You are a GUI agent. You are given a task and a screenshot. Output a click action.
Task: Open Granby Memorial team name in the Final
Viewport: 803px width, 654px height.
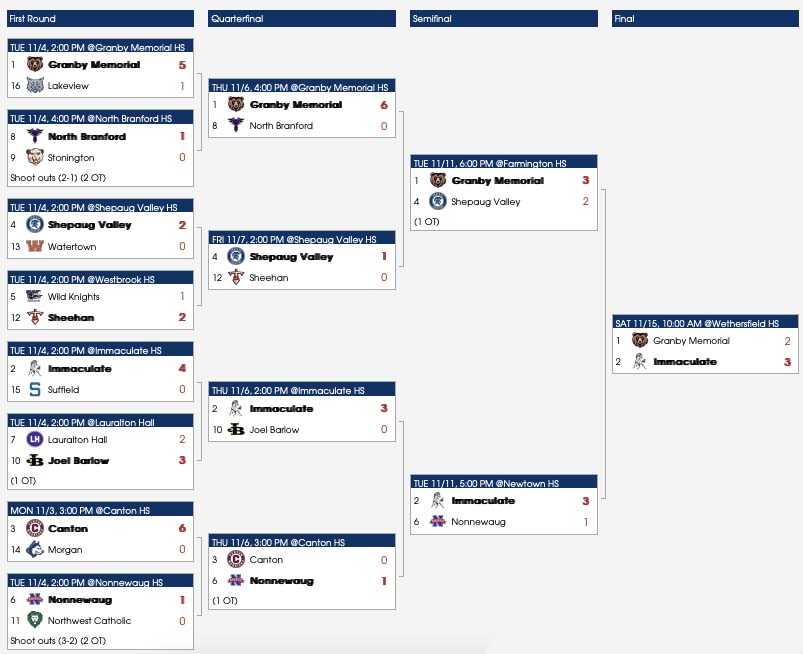click(691, 341)
